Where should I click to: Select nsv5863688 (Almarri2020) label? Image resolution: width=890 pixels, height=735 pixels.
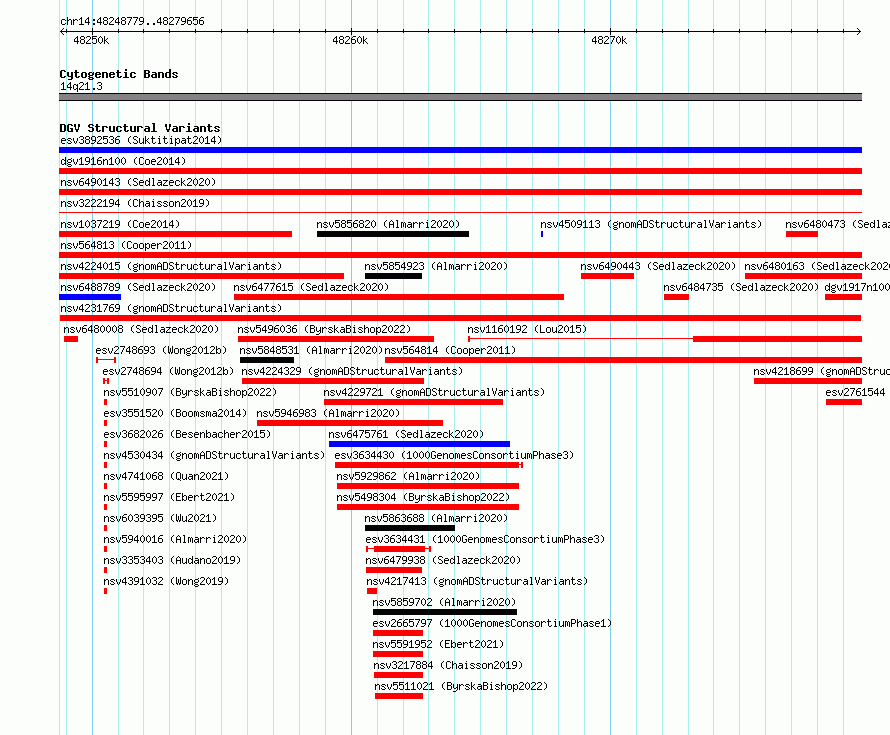436,518
